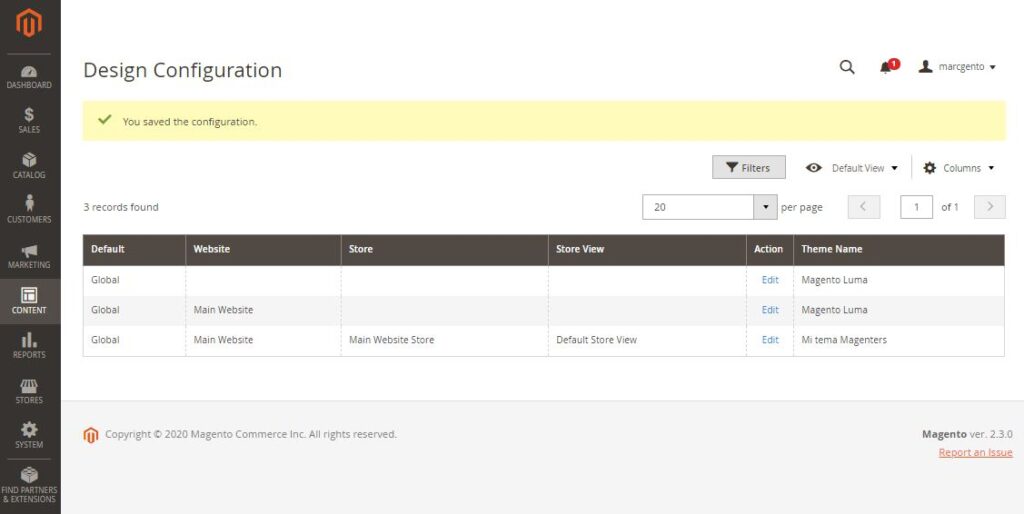The image size is (1024, 514).
Task: Edit the Mi tema Magenters row
Action: click(x=769, y=340)
